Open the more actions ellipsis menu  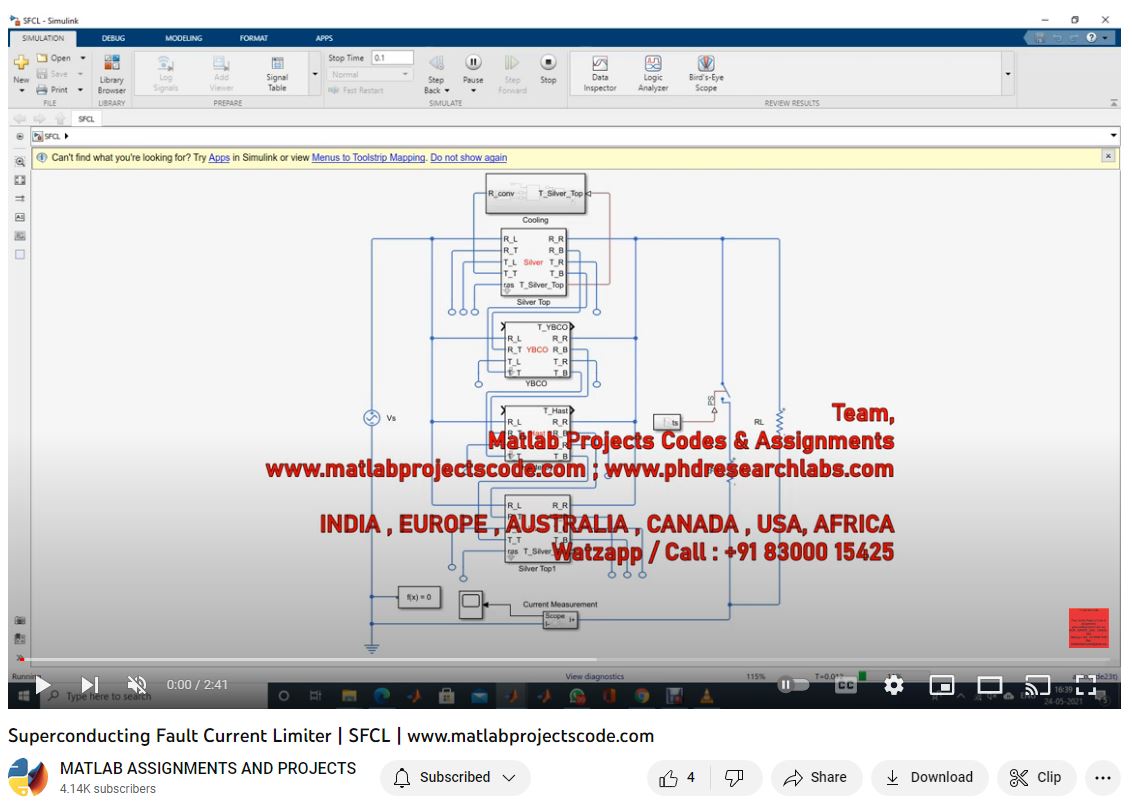point(1103,777)
